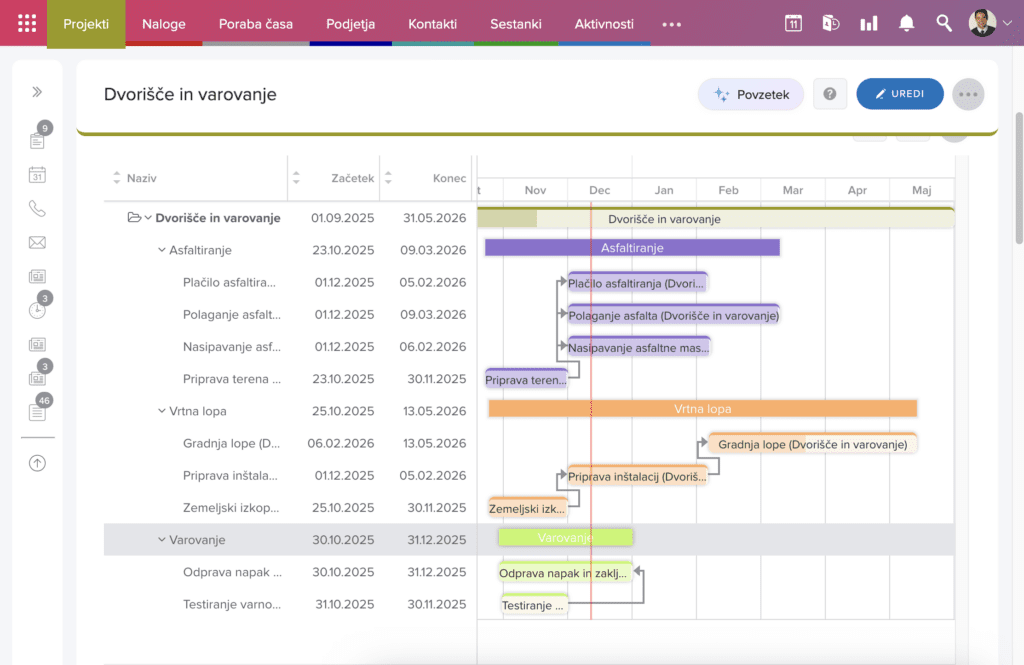The width and height of the screenshot is (1024, 665).
Task: Expand the left sidebar with double chevron
Action: [37, 92]
